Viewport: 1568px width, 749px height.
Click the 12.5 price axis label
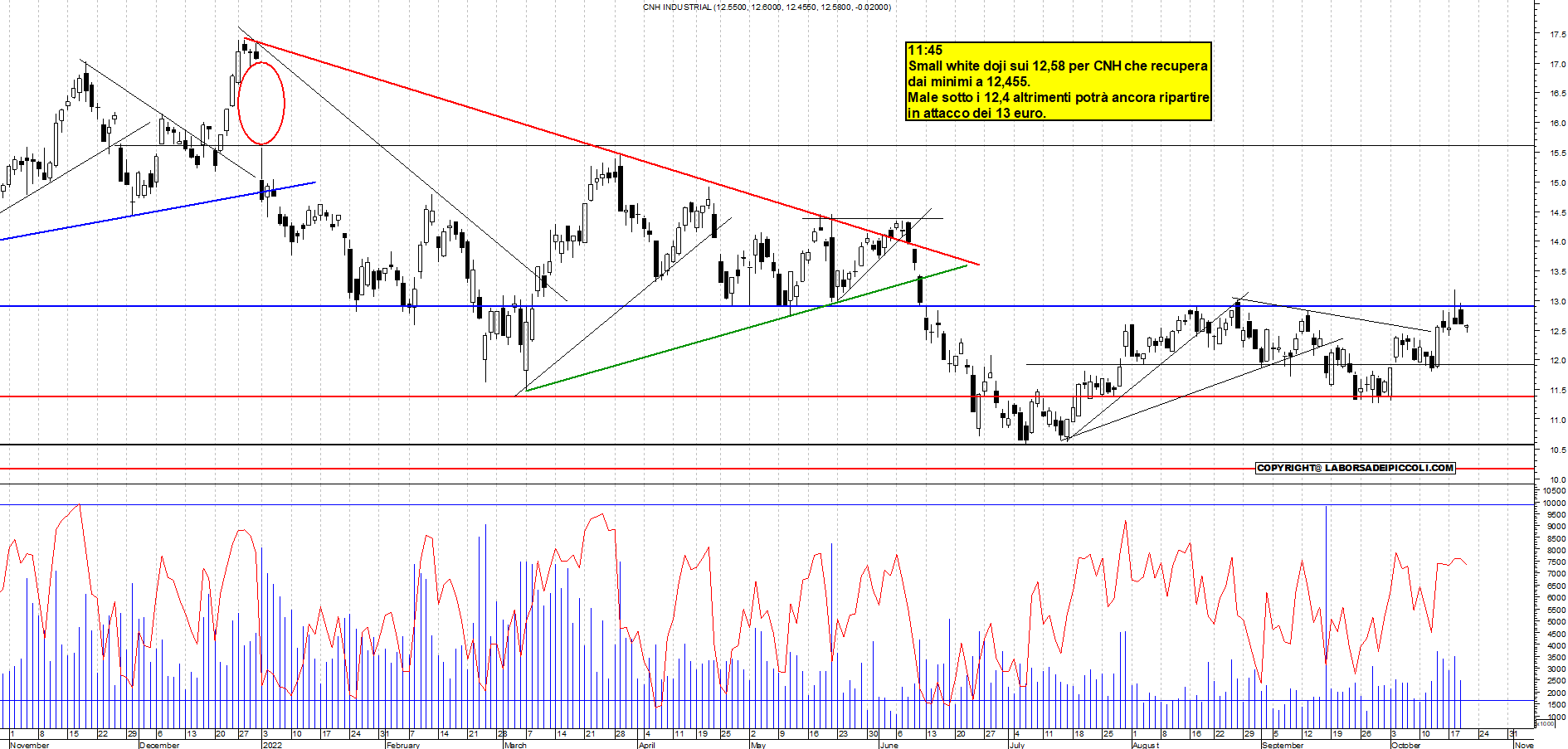1557,332
